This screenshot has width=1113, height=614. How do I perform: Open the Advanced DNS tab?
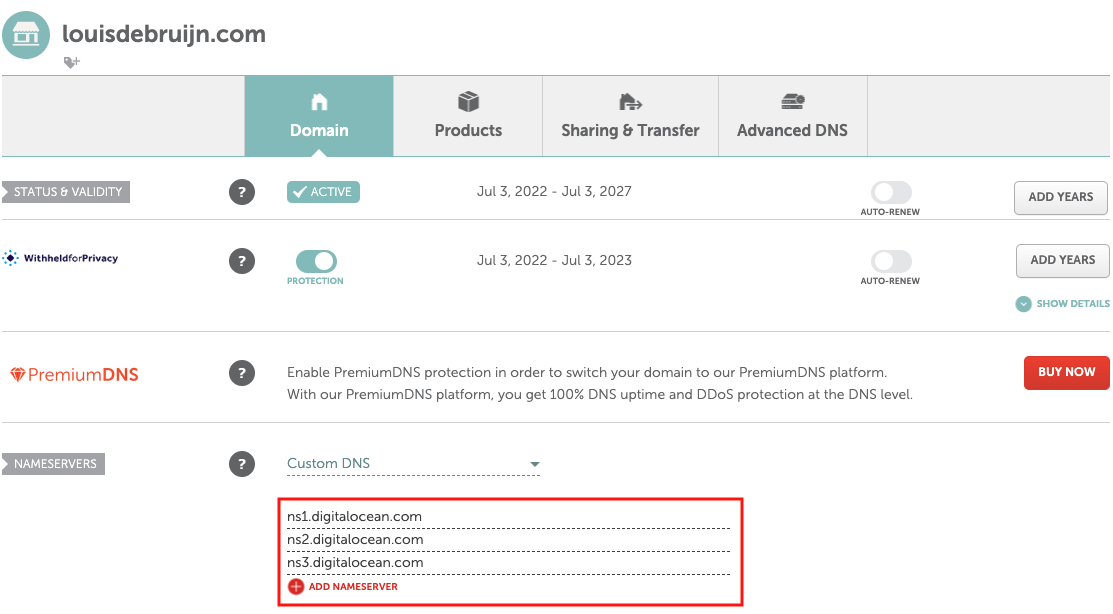(x=792, y=116)
